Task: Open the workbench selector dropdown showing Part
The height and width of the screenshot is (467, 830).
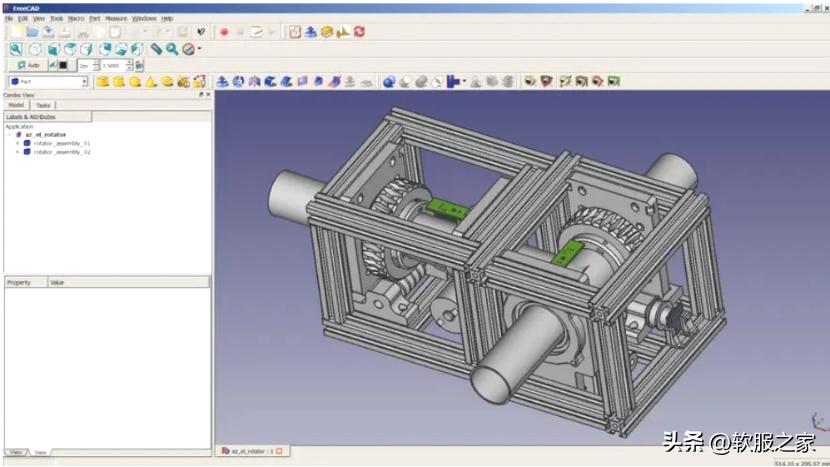Action: click(48, 82)
